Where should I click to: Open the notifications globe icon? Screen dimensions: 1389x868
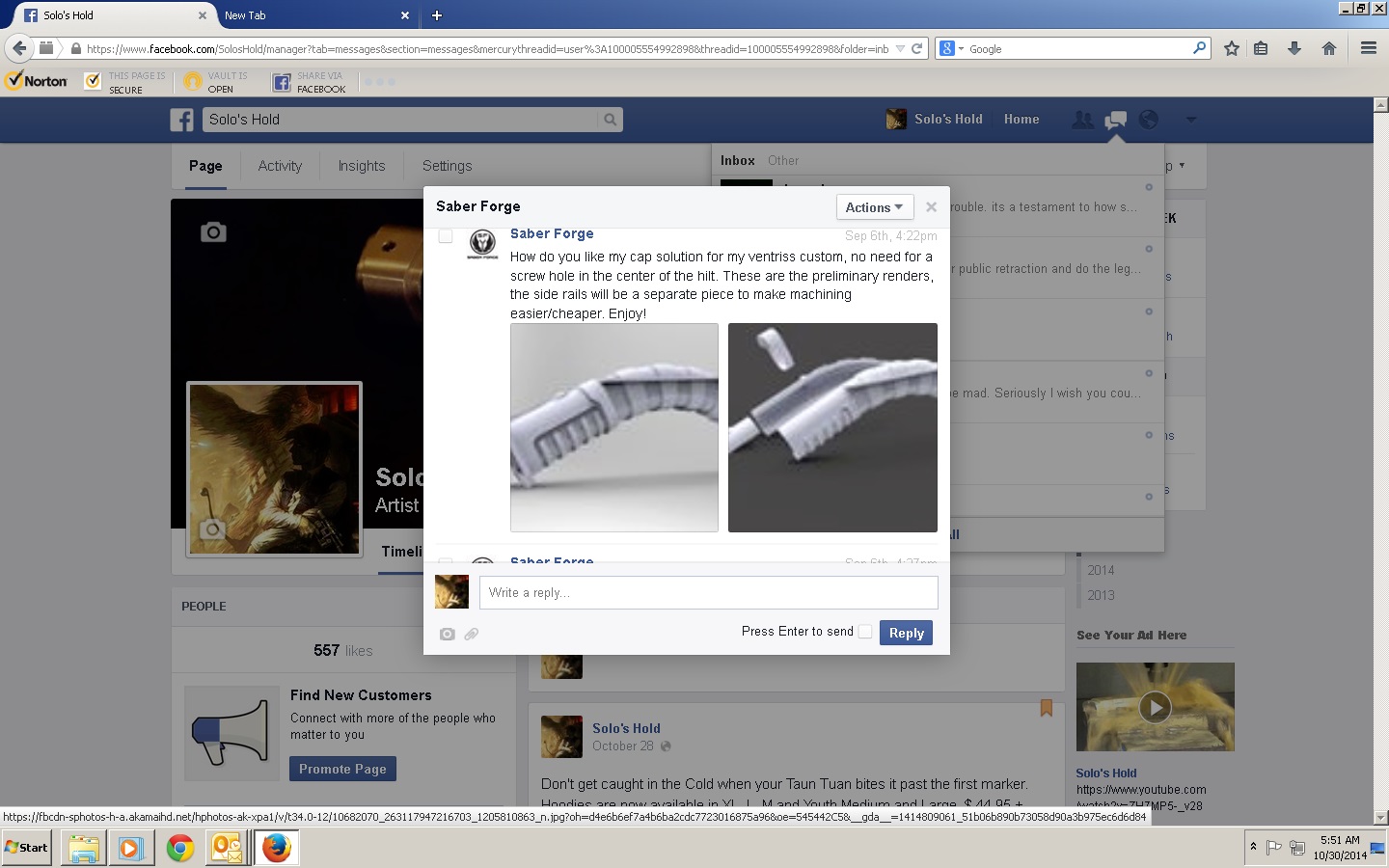(1148, 120)
